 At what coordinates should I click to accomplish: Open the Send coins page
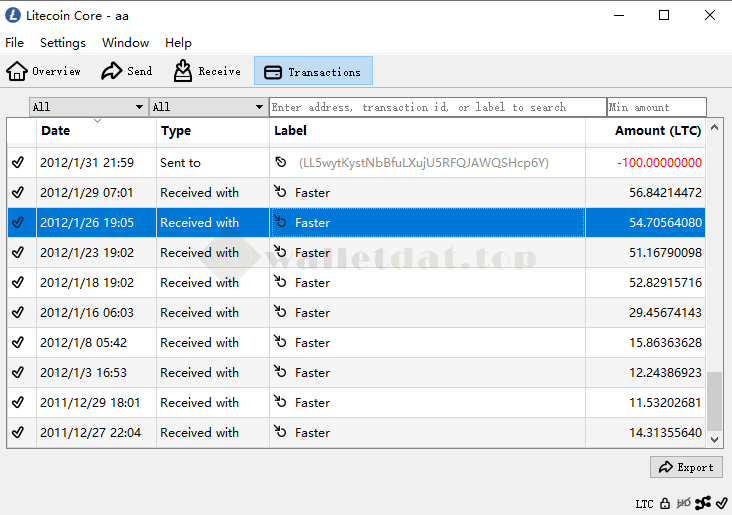(127, 71)
